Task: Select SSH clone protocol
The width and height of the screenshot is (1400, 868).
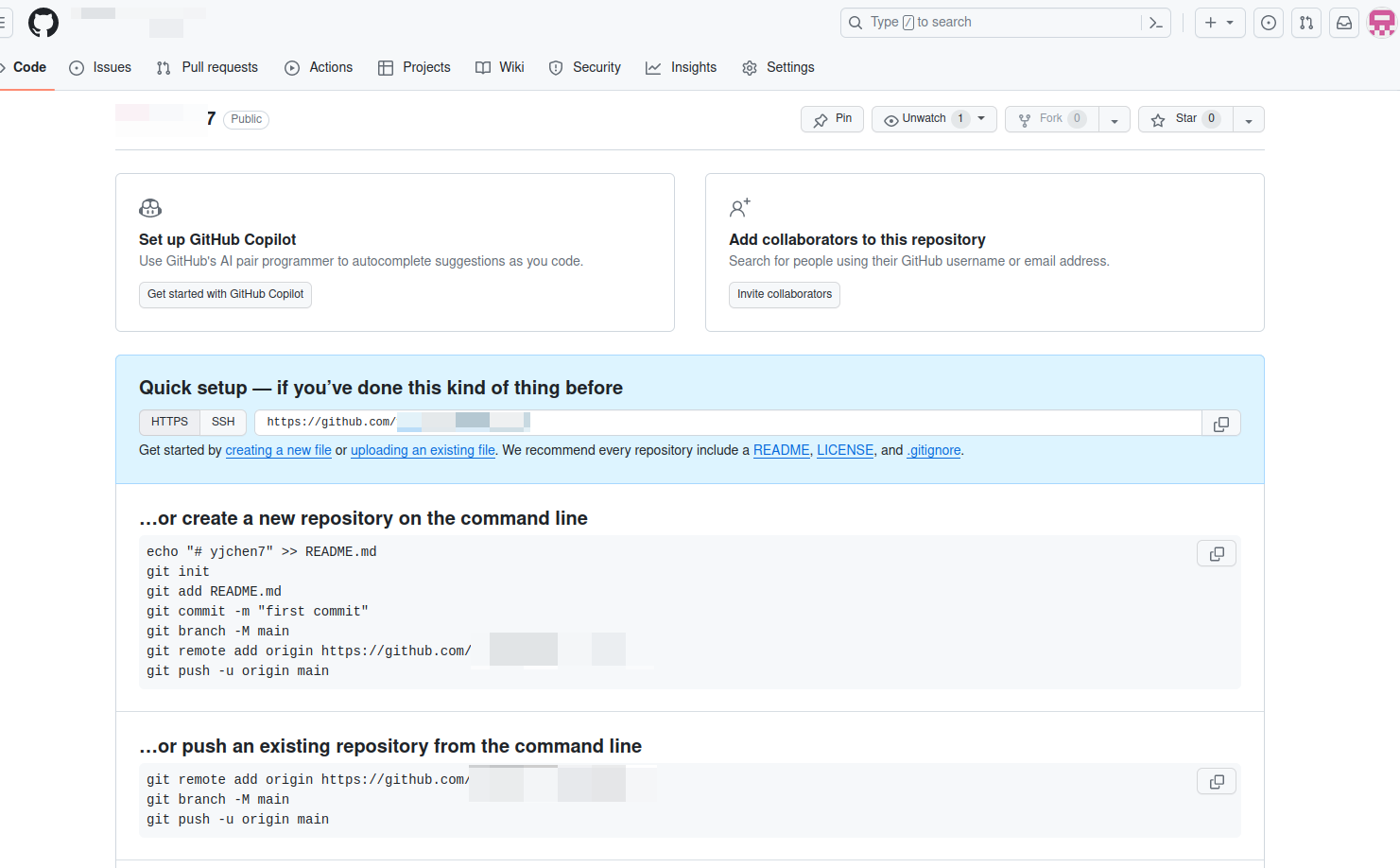Action: 223,422
